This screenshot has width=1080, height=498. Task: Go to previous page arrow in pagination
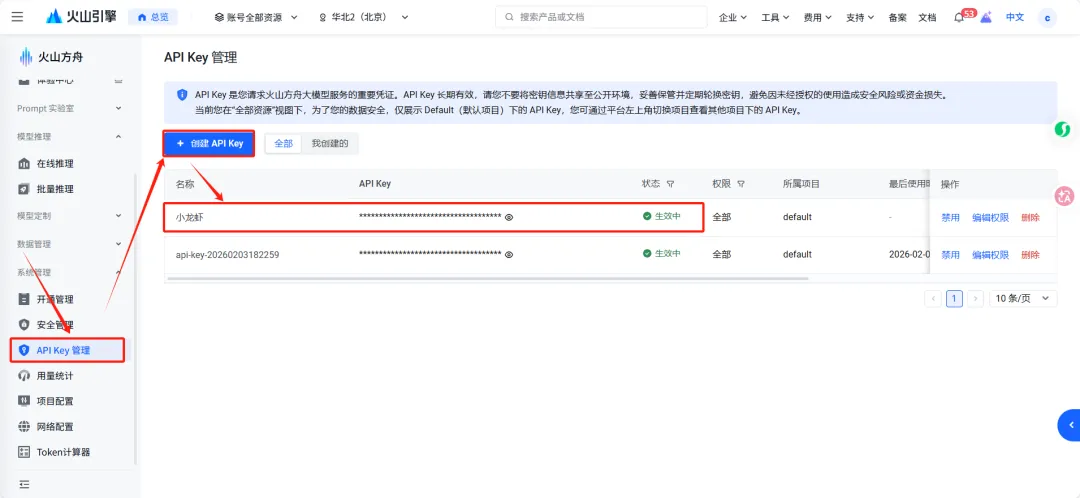(934, 298)
